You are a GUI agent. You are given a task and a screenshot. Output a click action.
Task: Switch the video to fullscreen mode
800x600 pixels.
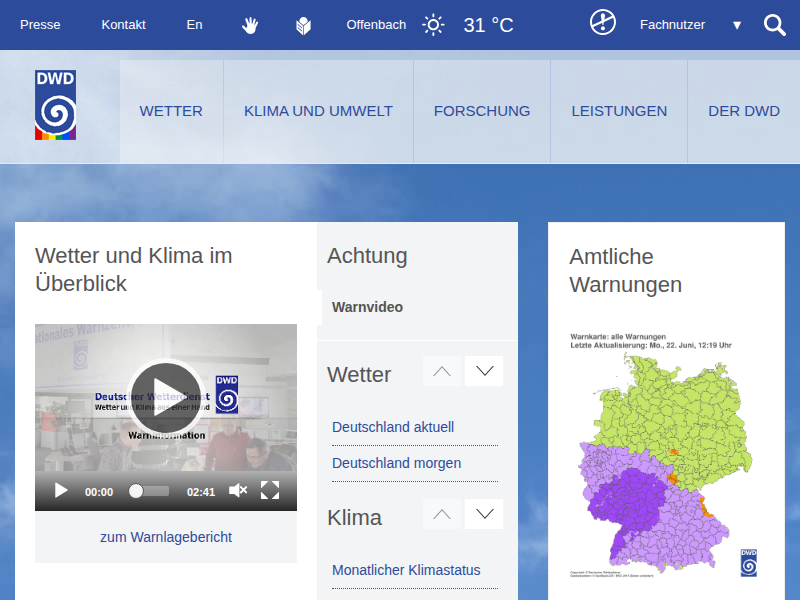click(x=270, y=491)
